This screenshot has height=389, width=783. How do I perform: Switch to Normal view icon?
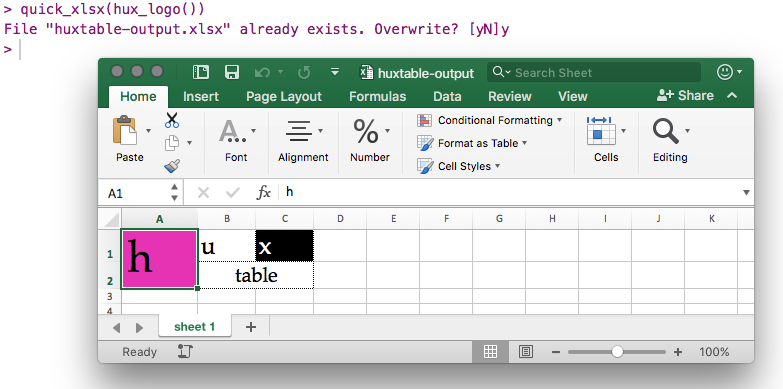[490, 352]
